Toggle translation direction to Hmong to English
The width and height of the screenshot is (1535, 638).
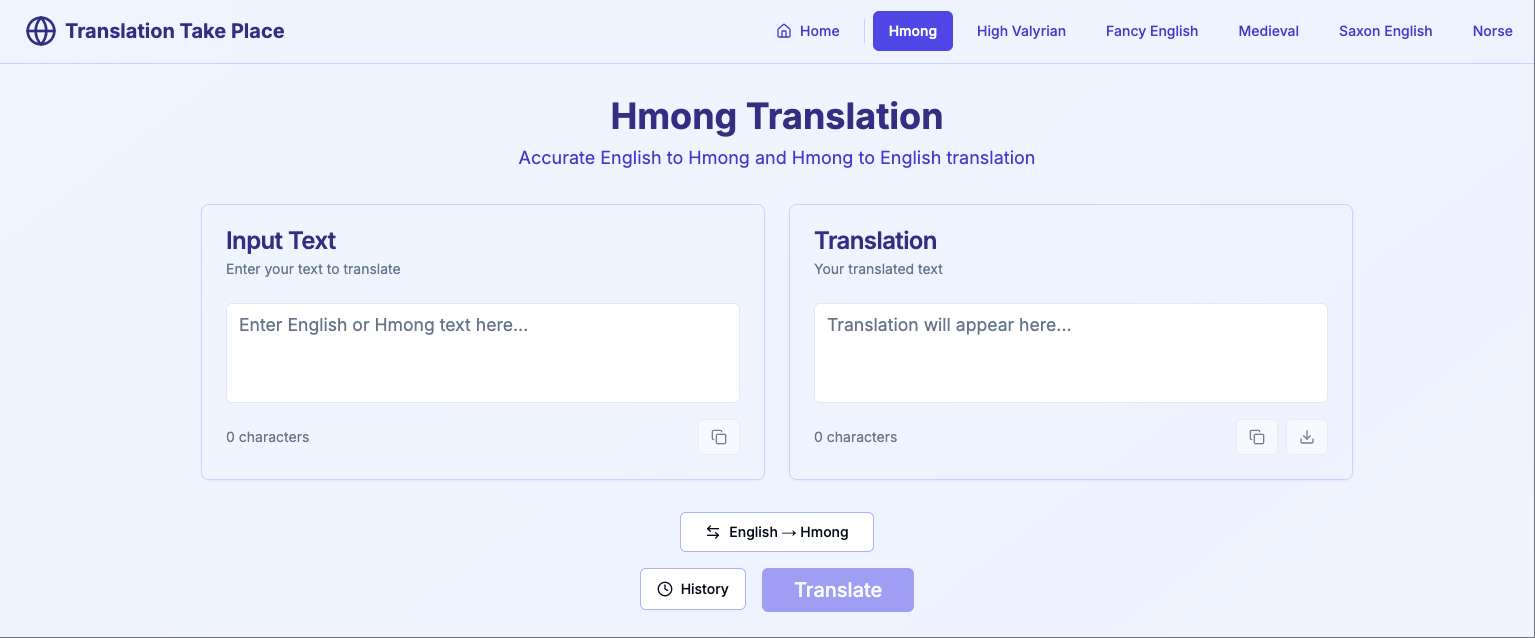pyautogui.click(x=777, y=531)
